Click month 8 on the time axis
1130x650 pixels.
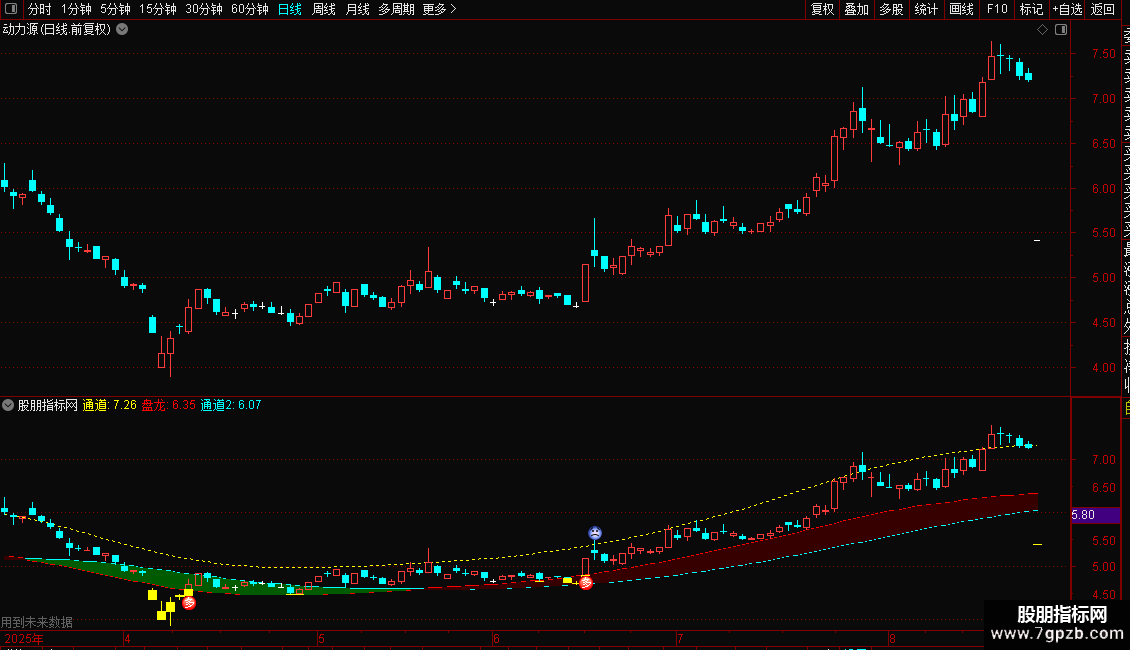[x=891, y=639]
